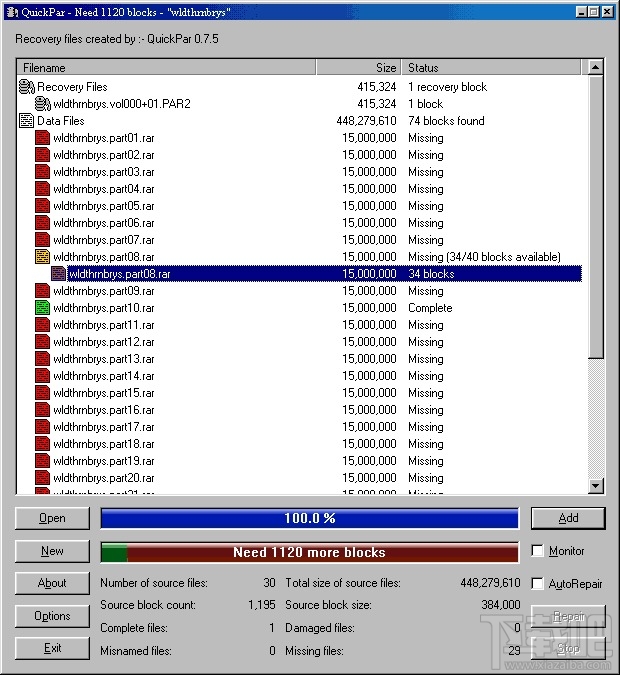Viewport: 620px width, 675px height.
Task: Click the Source block size value 384,000
Action: pyautogui.click(x=501, y=605)
